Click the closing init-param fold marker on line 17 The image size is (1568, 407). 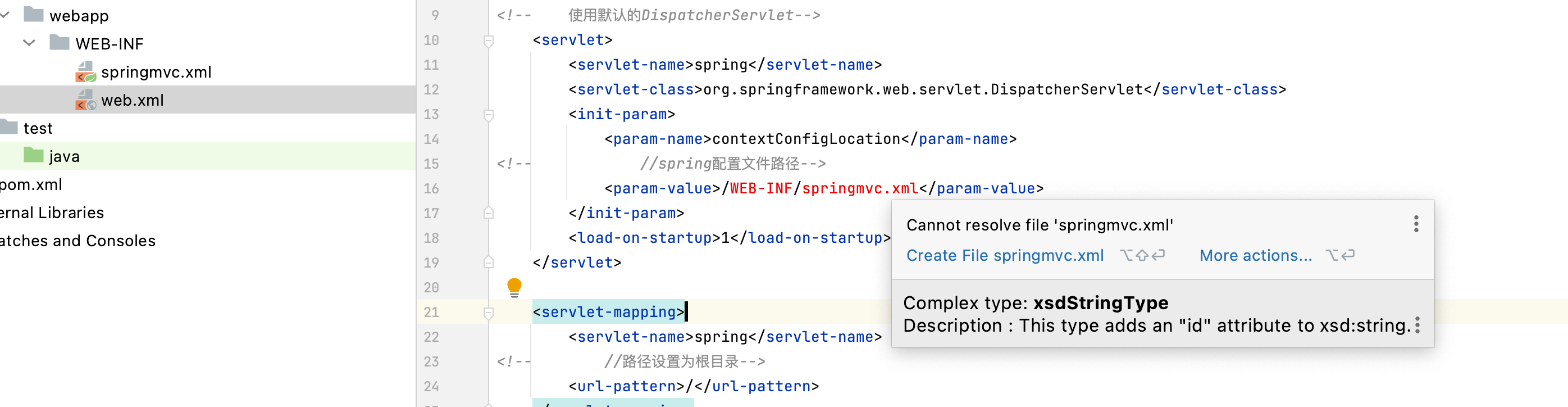point(488,213)
